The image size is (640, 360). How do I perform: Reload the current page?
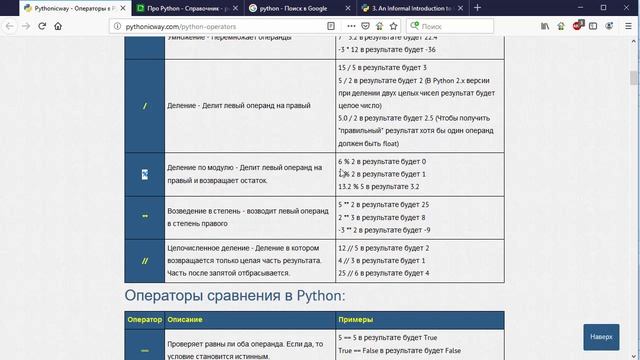point(42,26)
